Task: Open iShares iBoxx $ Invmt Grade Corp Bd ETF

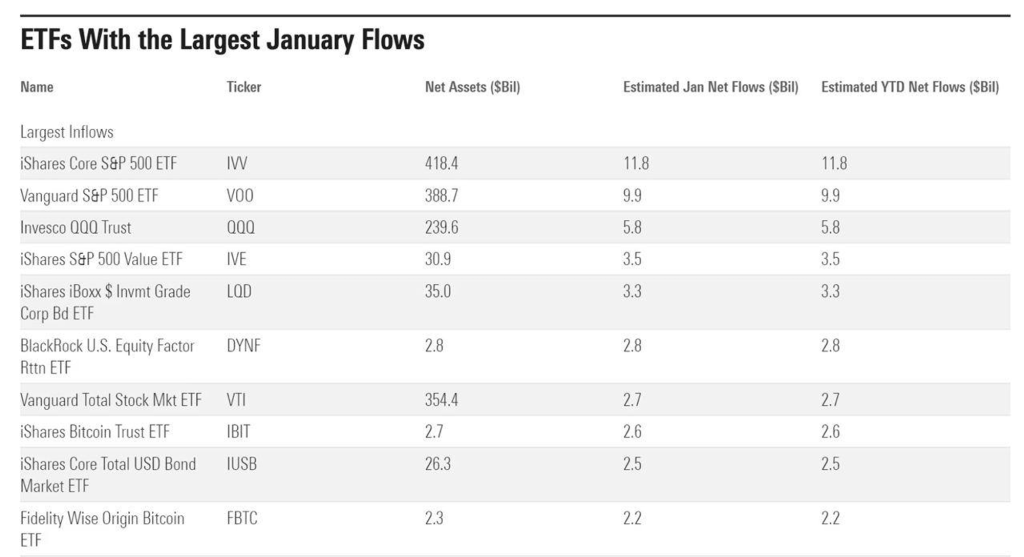Action: point(104,300)
